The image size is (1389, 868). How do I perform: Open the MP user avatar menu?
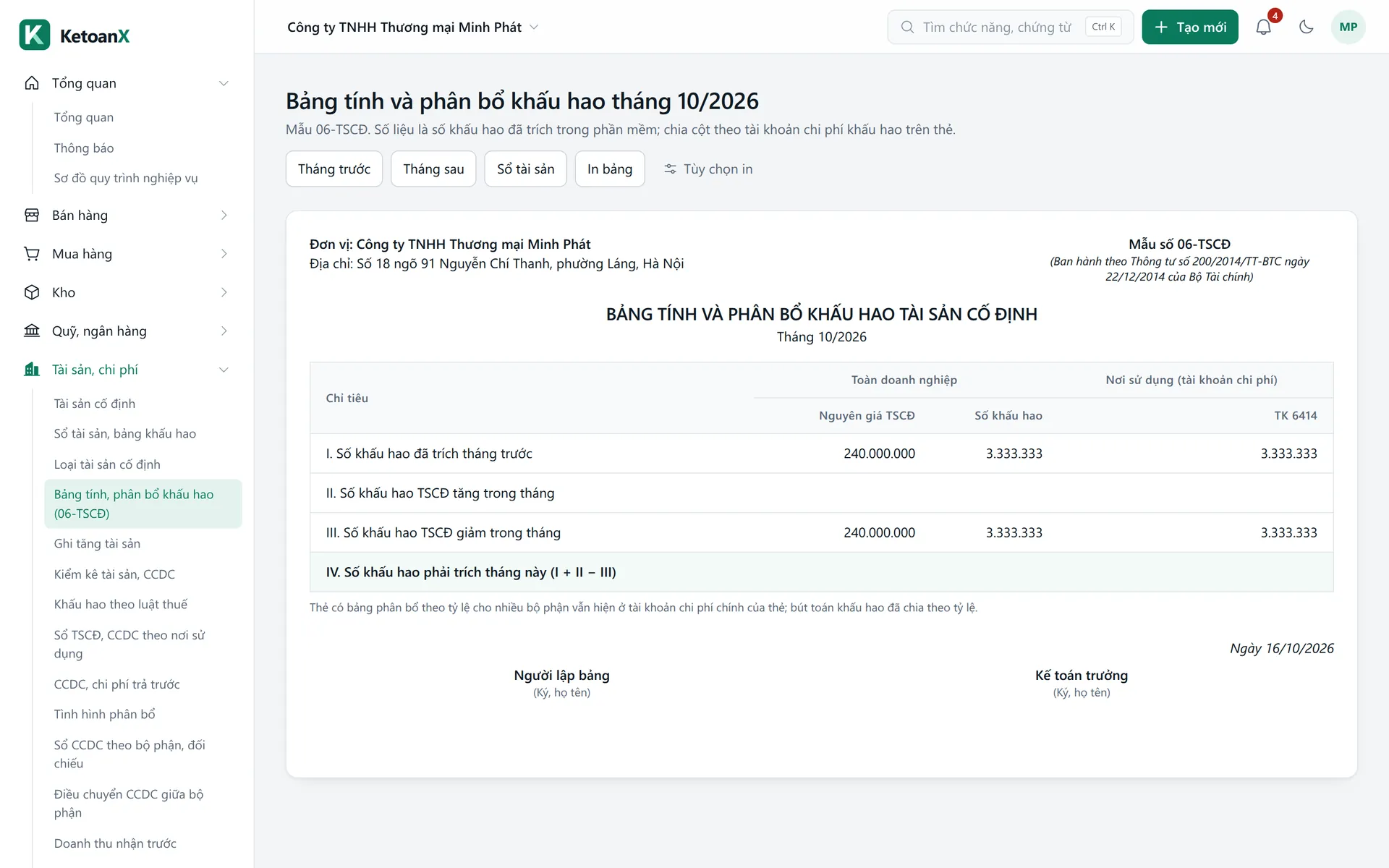(1348, 27)
